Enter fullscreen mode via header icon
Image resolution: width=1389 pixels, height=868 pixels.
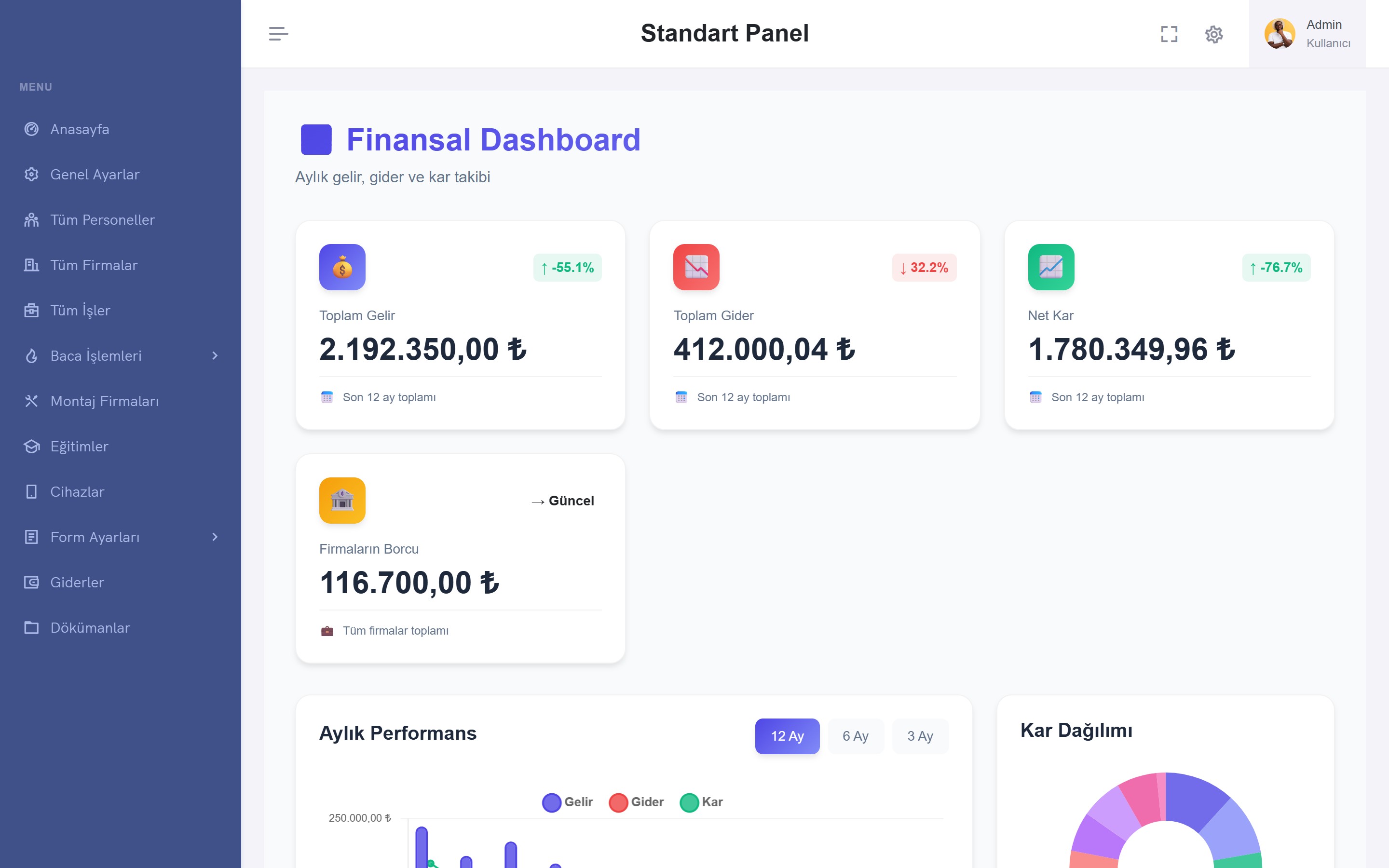click(x=1169, y=34)
